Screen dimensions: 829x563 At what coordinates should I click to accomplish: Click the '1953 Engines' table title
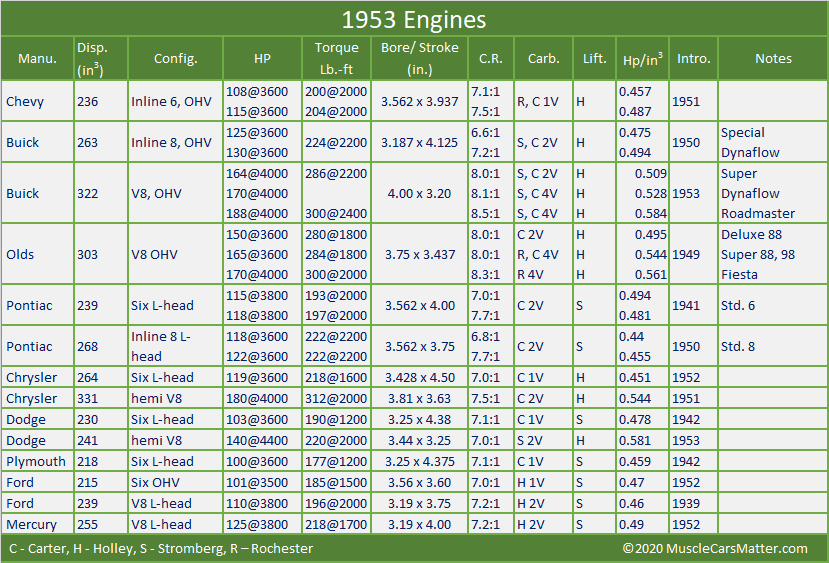(x=413, y=20)
